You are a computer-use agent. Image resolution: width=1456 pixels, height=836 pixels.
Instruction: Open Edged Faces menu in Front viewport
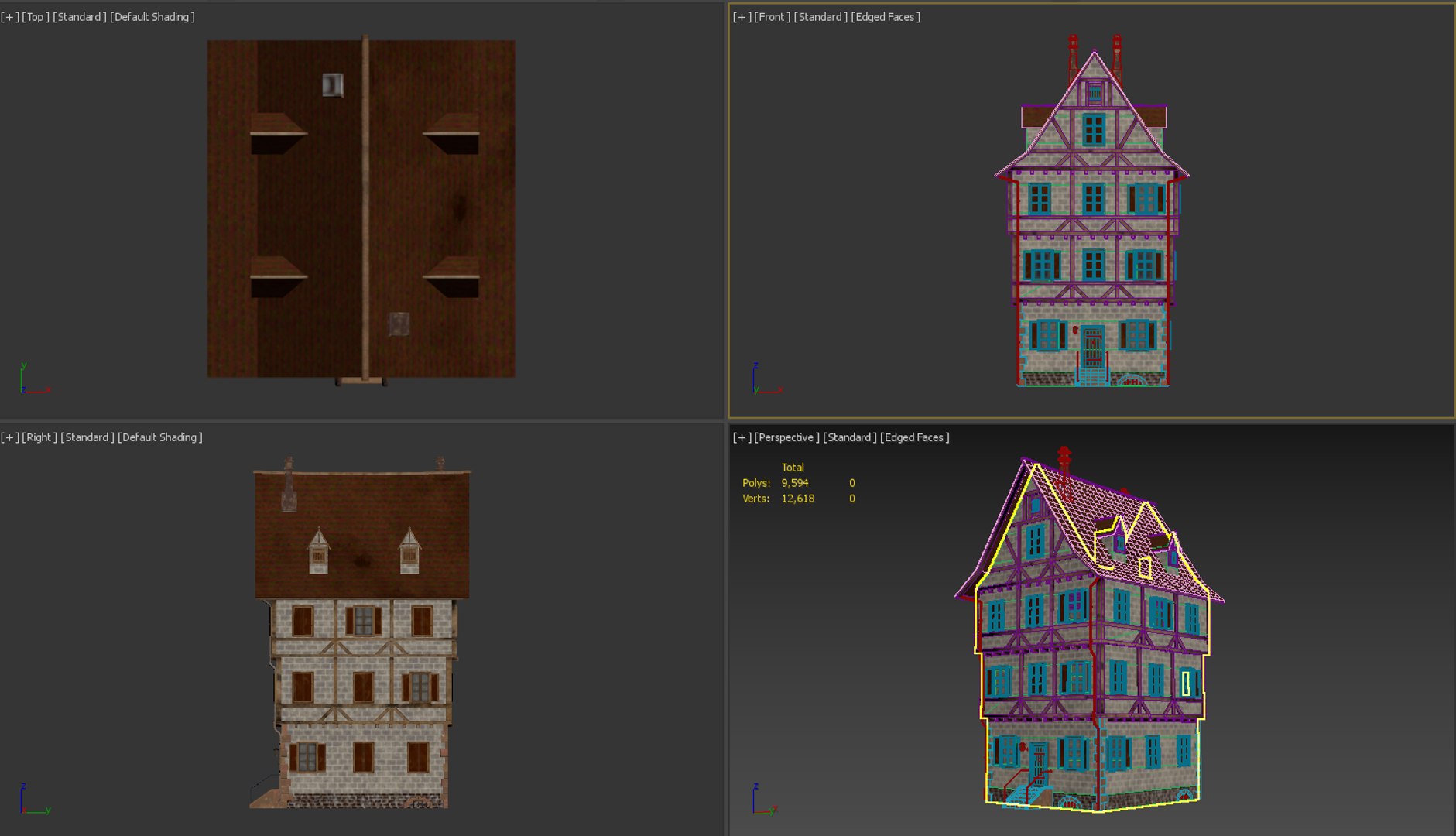pos(886,17)
